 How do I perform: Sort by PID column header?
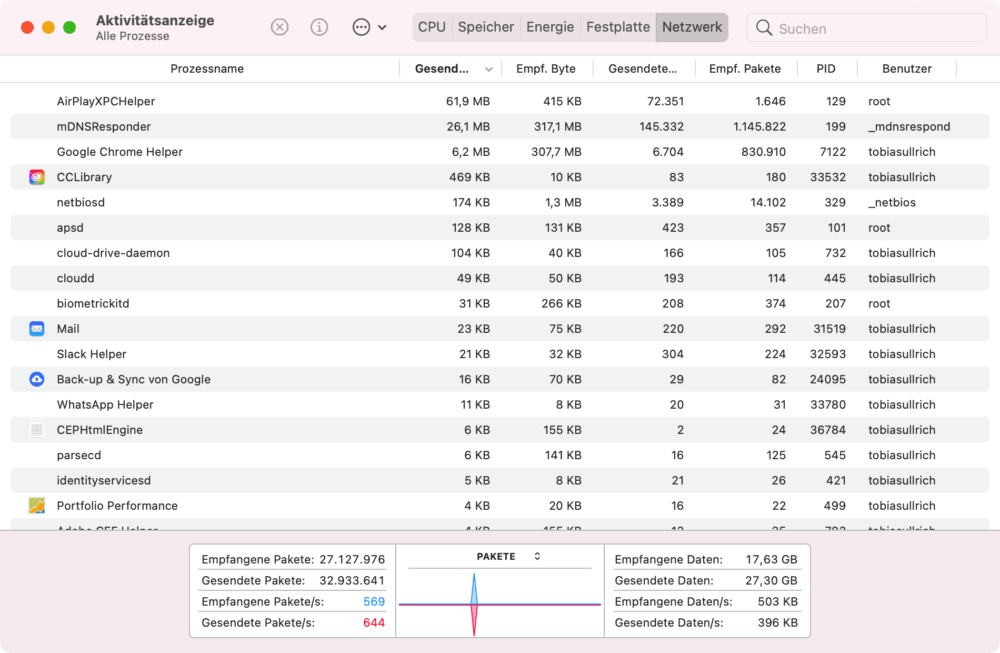coord(826,69)
